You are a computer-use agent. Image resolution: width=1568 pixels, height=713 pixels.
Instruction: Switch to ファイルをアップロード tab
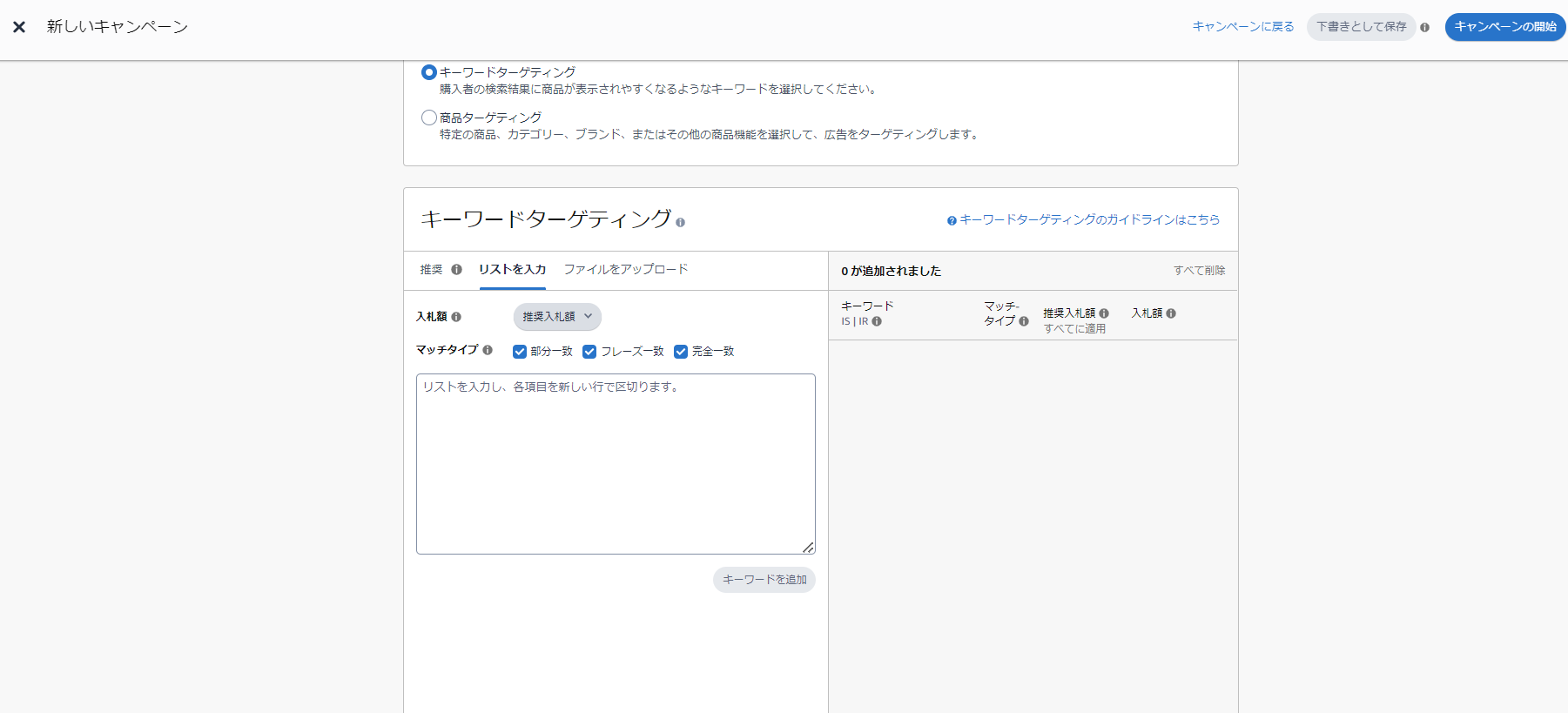(626, 270)
